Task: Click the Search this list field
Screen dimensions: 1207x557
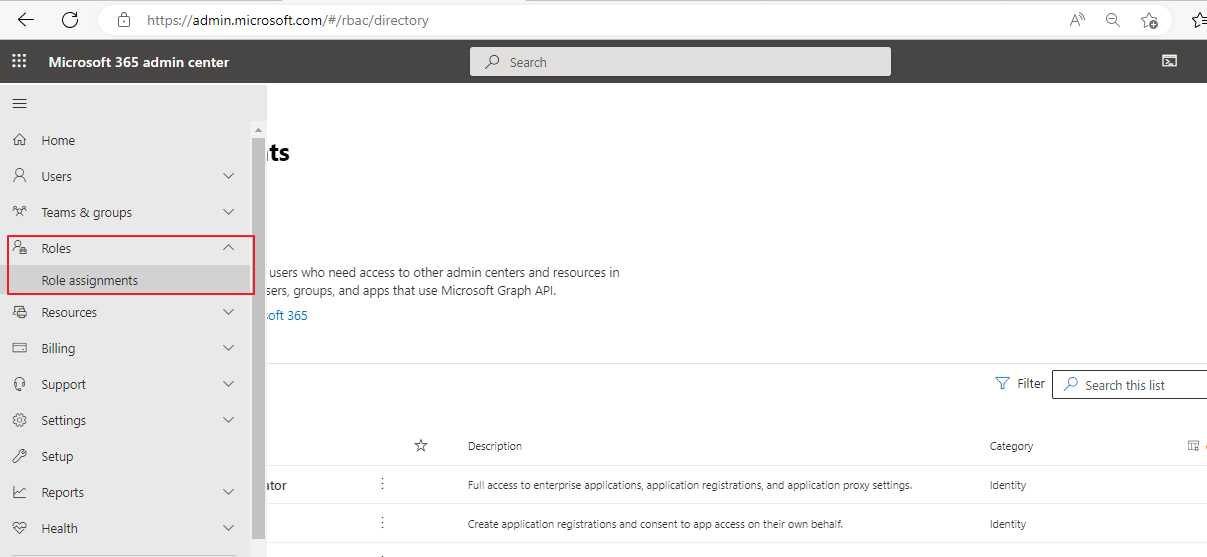Action: click(x=1130, y=384)
